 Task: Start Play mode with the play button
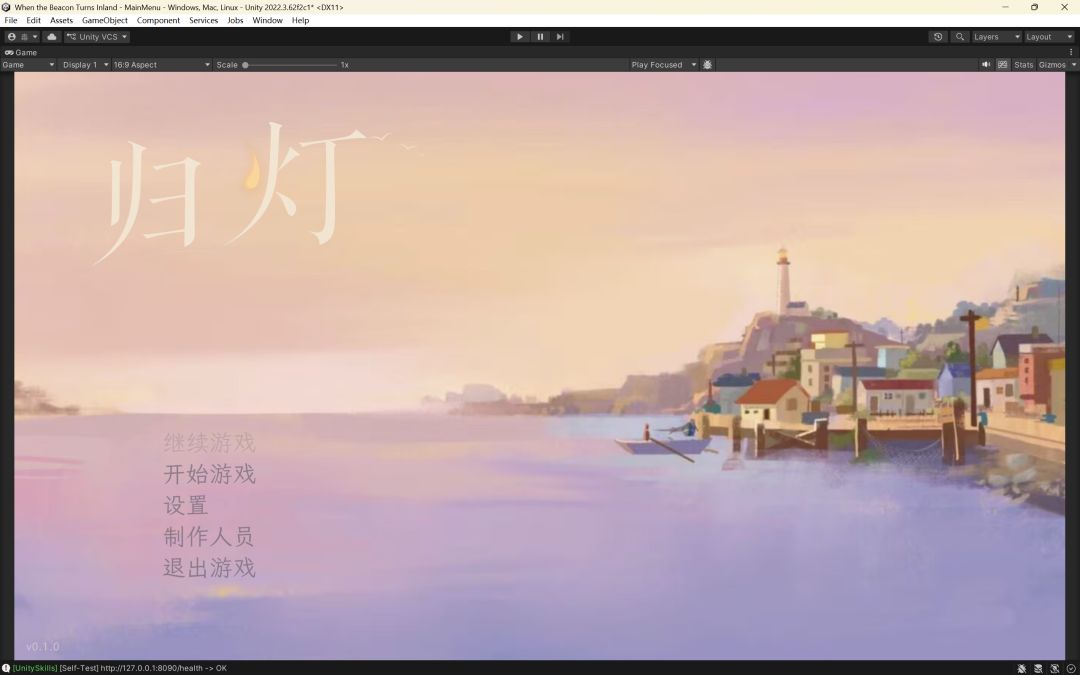520,37
